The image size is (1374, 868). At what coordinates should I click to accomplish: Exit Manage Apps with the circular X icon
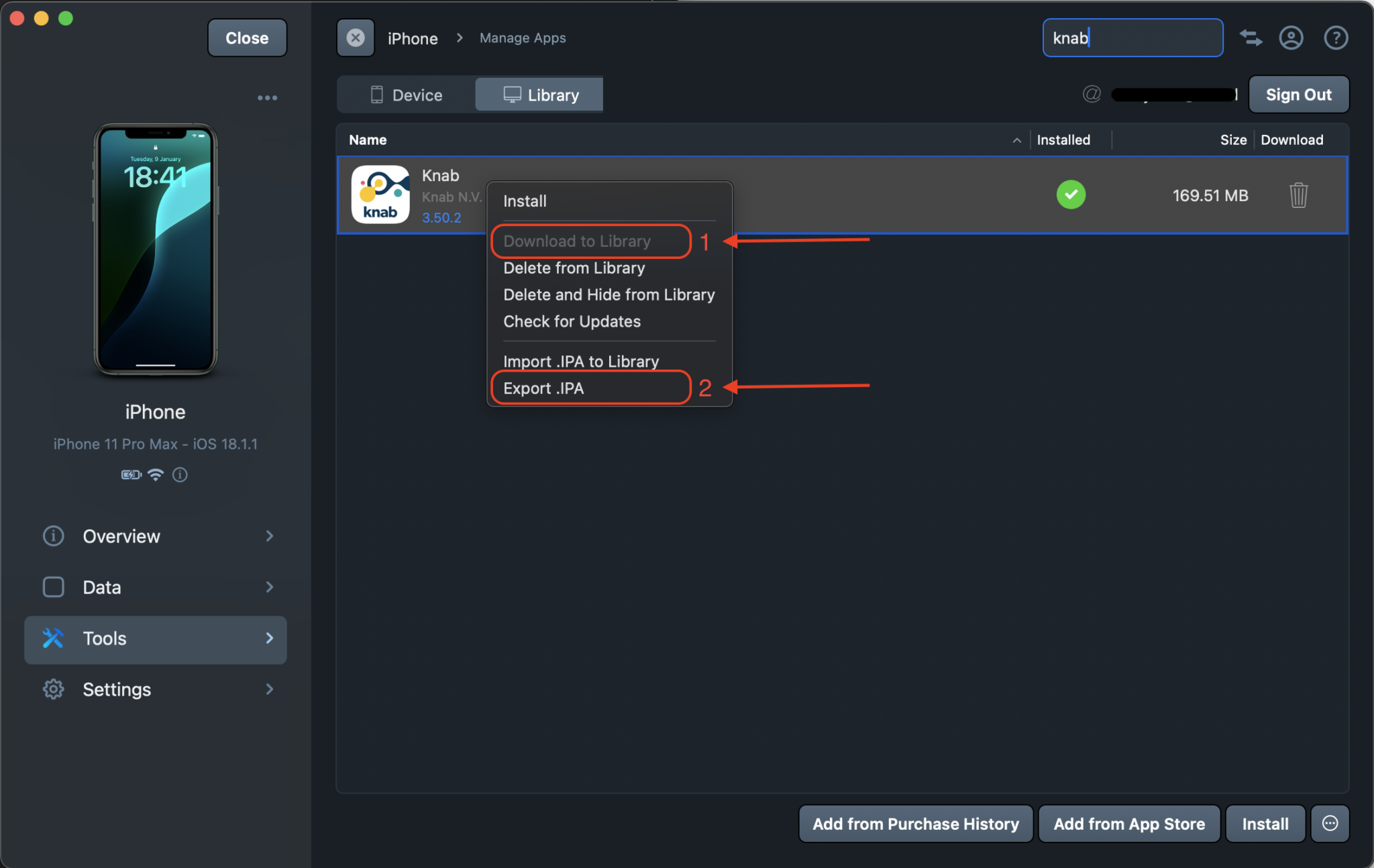point(355,38)
